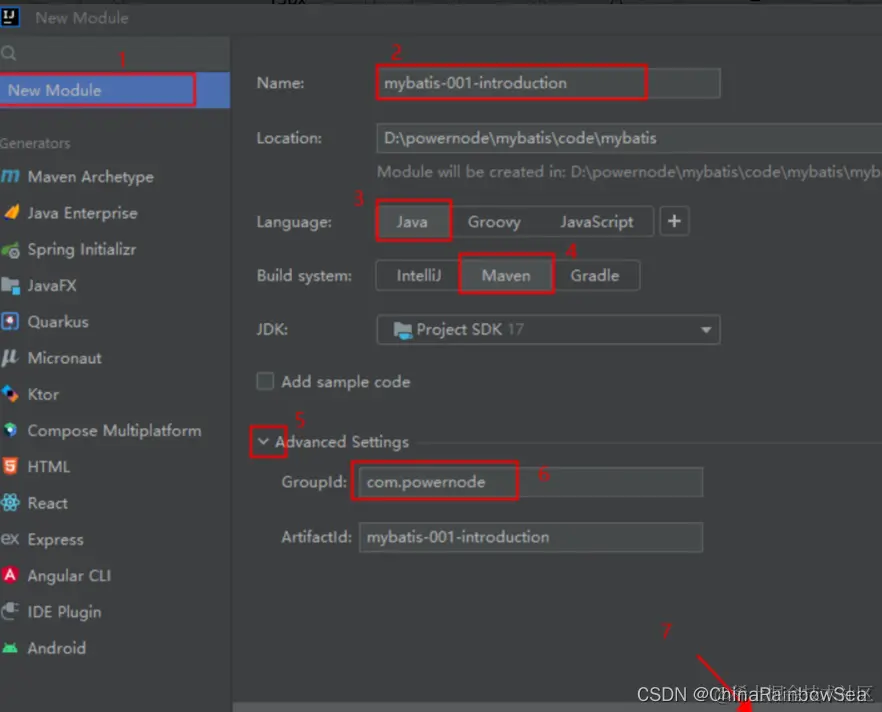
Task: Click the Generators section label
Action: tap(35, 143)
